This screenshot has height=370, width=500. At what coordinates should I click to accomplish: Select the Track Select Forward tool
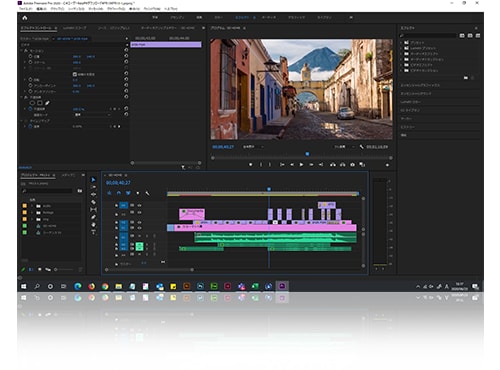pyautogui.click(x=93, y=187)
